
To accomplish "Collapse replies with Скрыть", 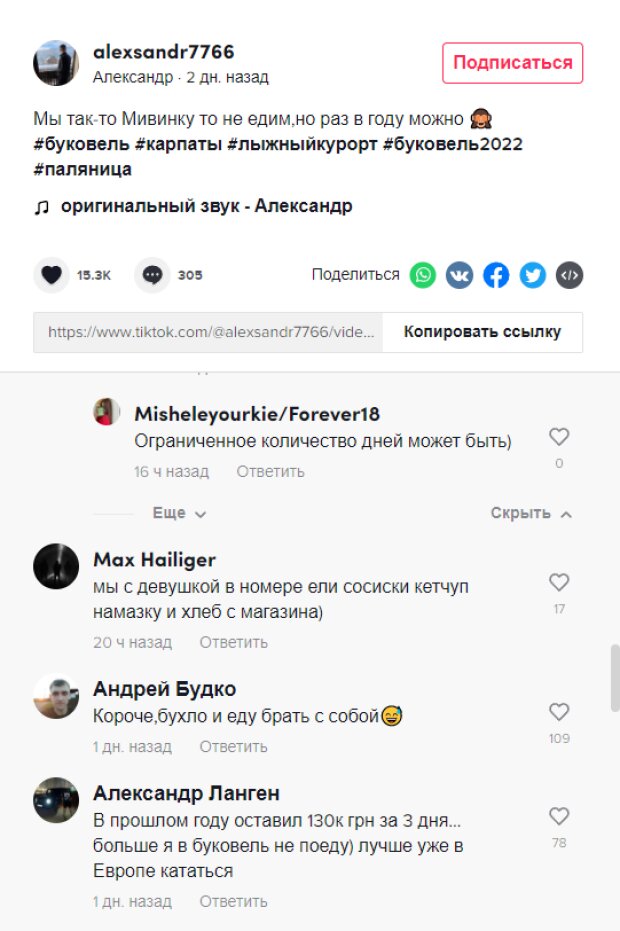I will click(x=531, y=513).
